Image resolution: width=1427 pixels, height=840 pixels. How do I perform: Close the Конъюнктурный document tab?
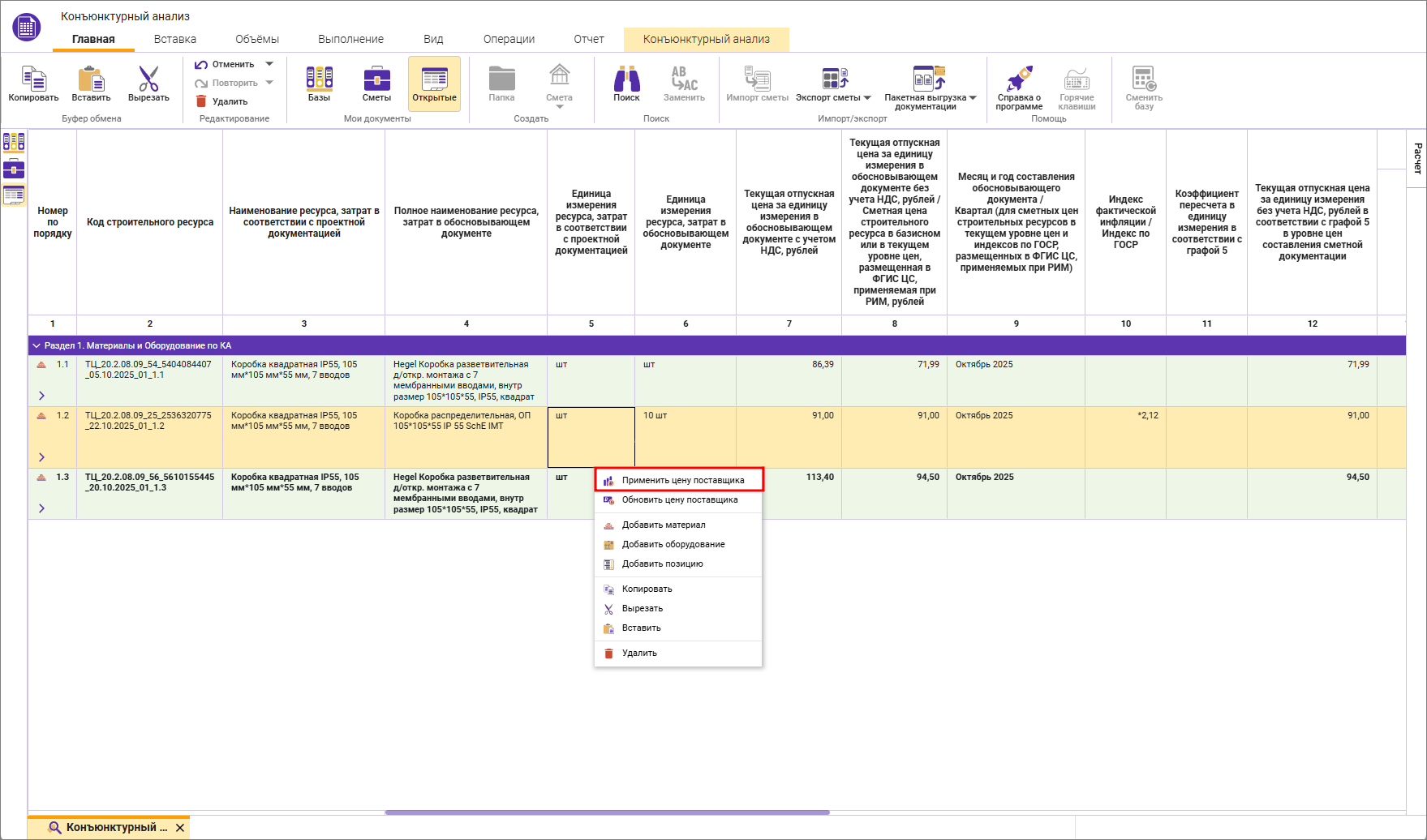(180, 828)
